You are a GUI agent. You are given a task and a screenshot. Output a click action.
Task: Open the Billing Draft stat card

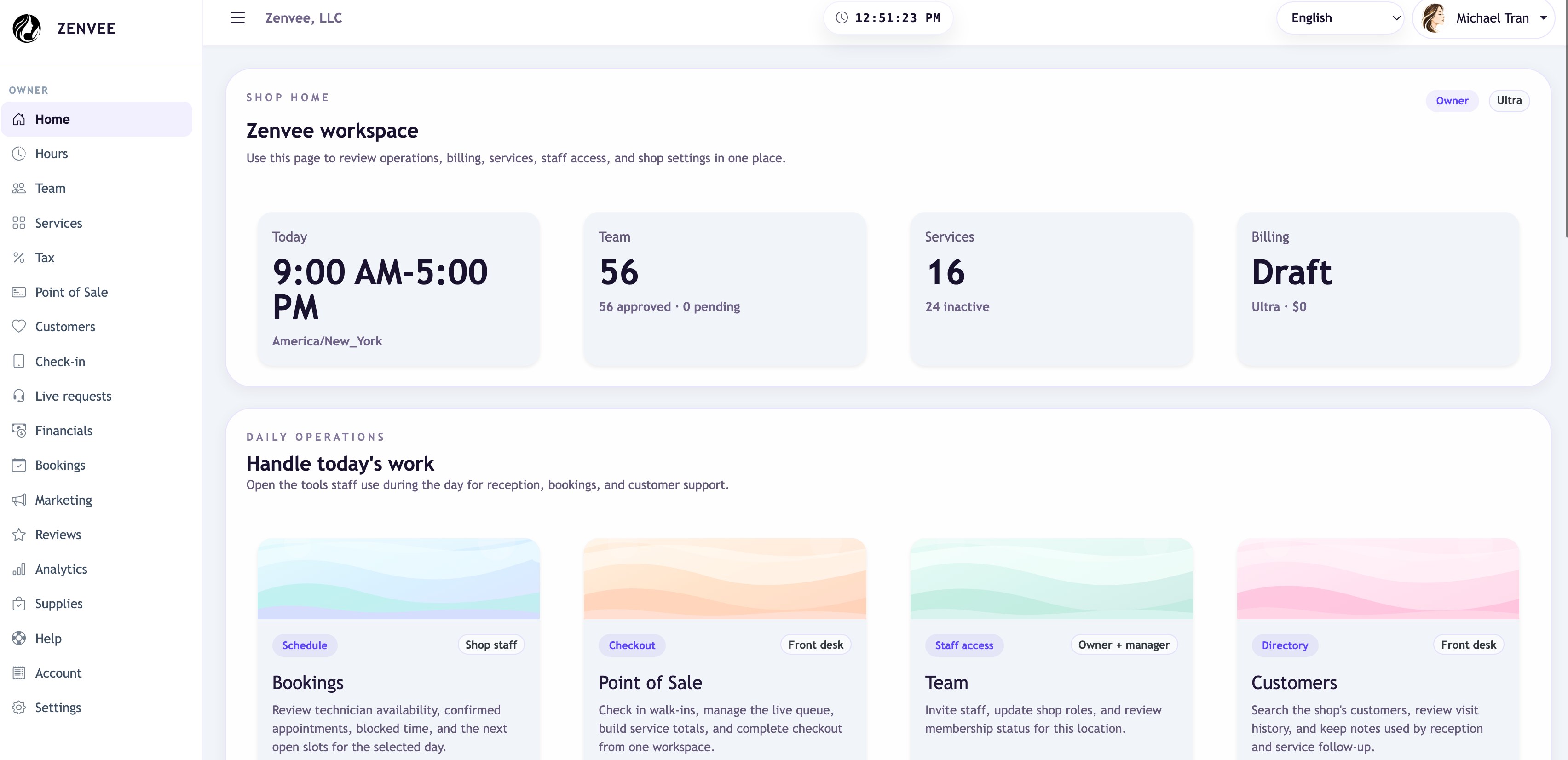pos(1378,289)
